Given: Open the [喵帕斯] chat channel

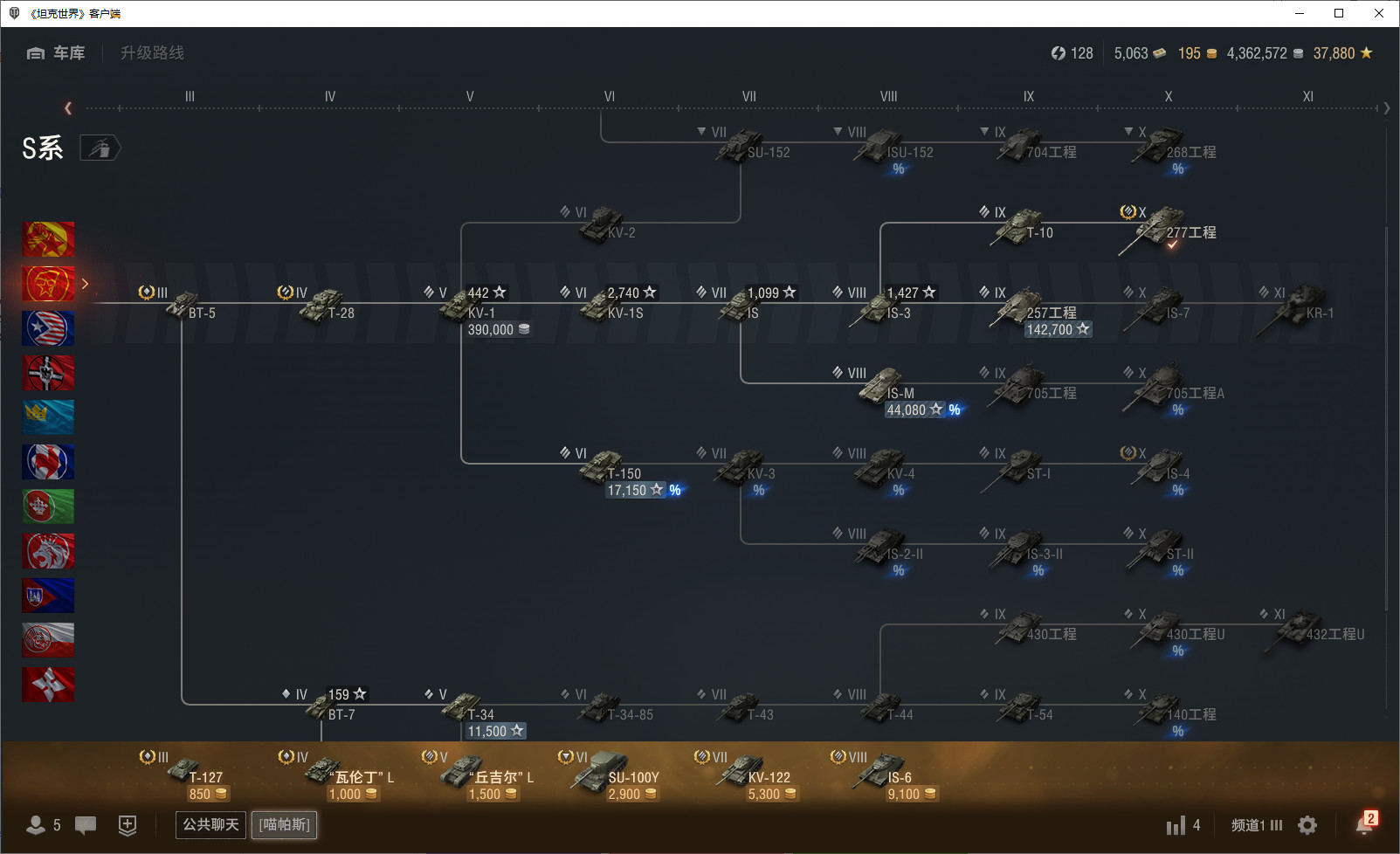Looking at the screenshot, I should point(285,825).
